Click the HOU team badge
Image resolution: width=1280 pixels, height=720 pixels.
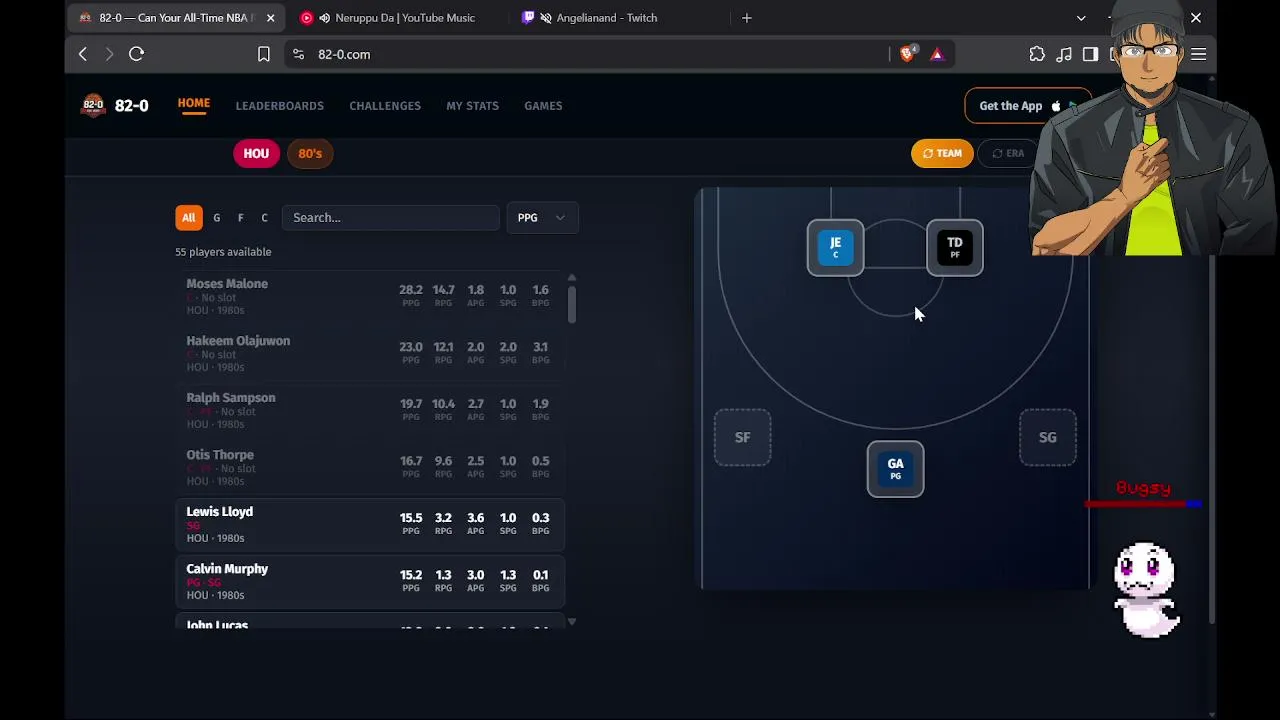[x=256, y=153]
